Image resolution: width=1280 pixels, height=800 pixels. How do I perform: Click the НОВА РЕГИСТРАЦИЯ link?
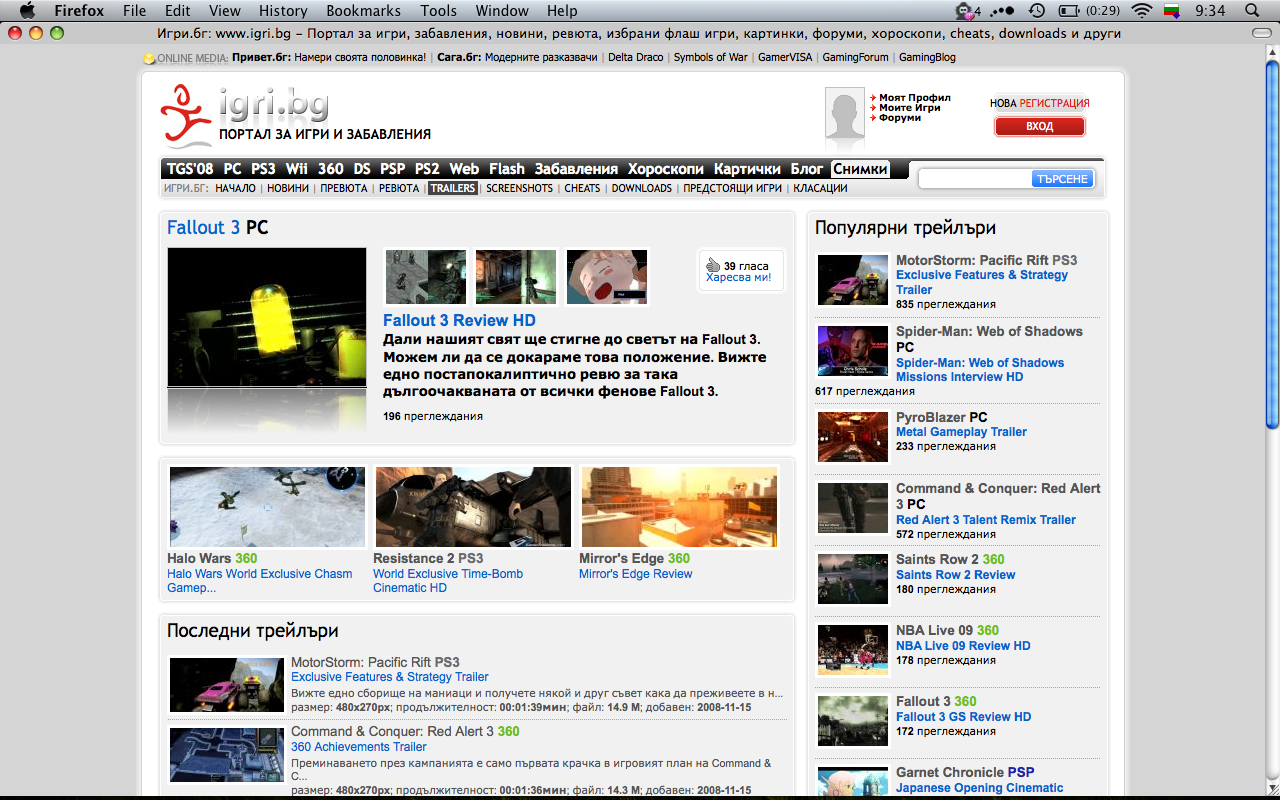pos(1040,103)
